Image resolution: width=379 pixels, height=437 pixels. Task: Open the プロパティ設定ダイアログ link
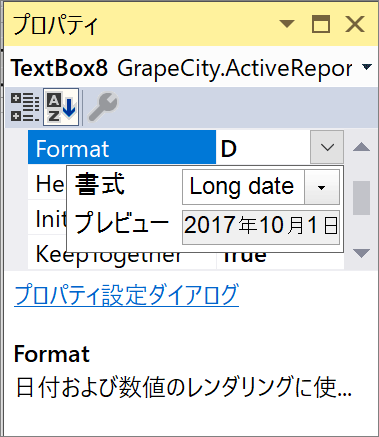coord(126,295)
